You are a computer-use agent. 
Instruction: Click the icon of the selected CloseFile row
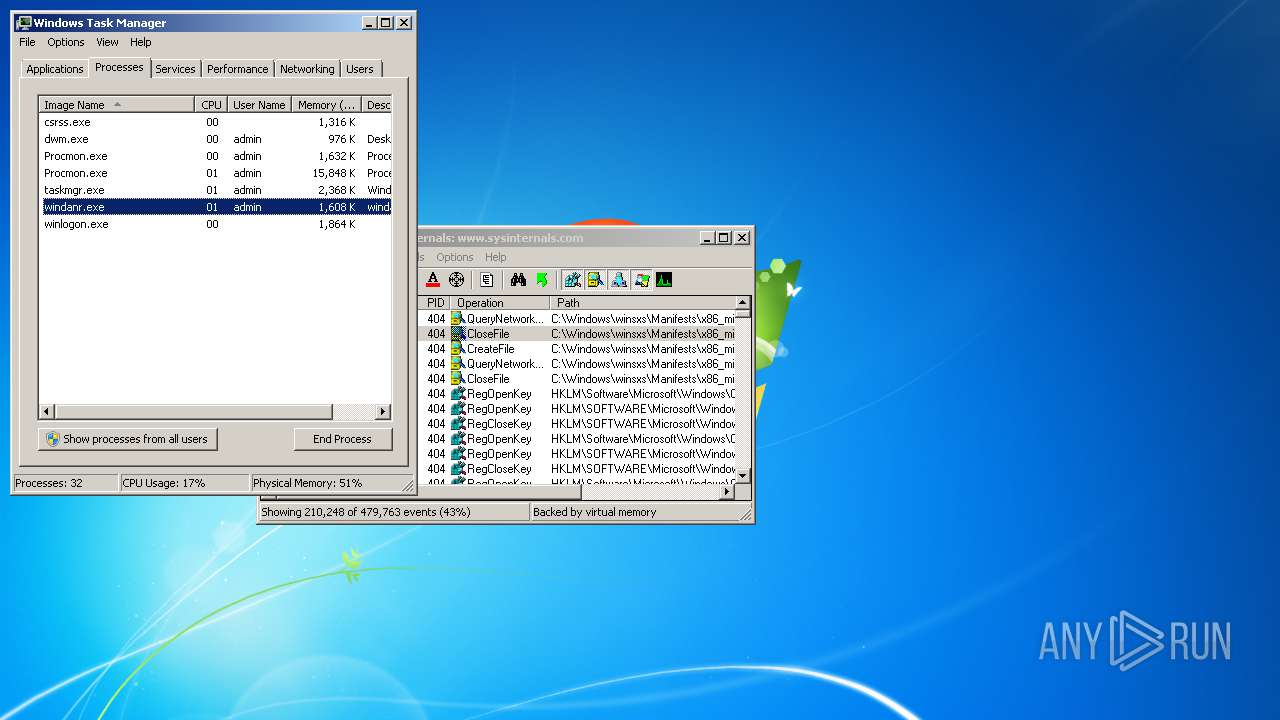coord(458,334)
